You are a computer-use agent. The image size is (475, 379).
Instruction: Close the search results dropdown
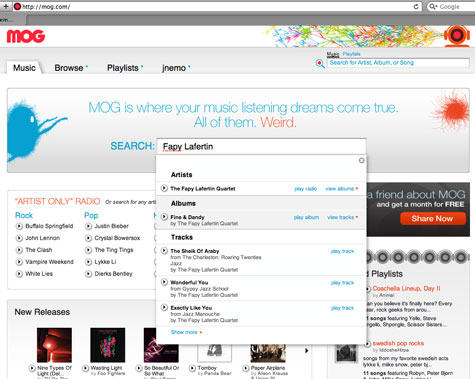click(x=361, y=161)
